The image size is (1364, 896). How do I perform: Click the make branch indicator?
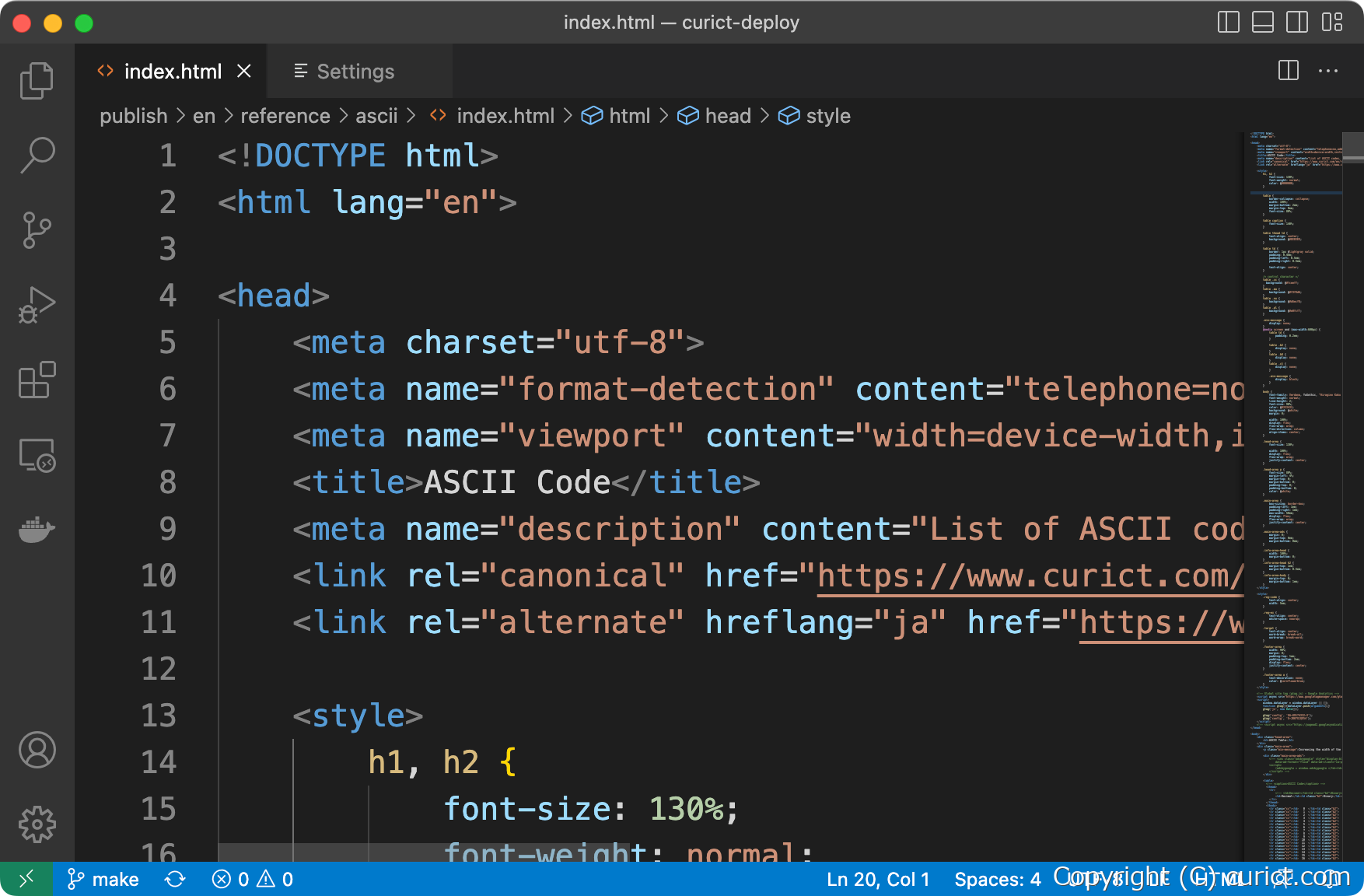coord(101,878)
